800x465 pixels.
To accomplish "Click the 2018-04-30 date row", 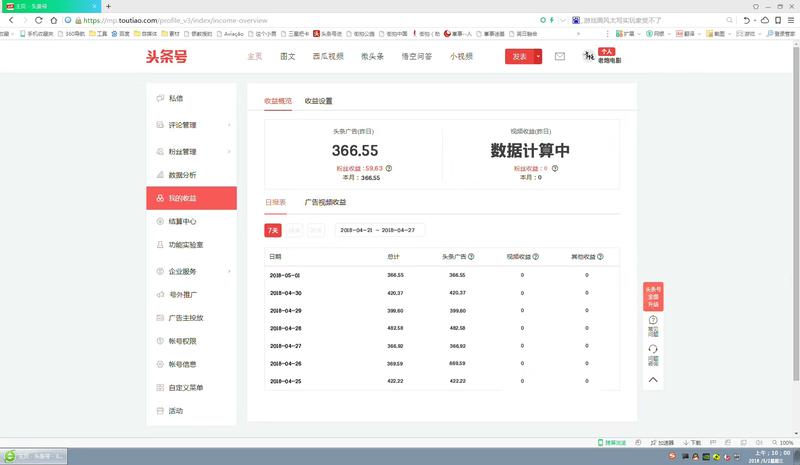I will [x=442, y=293].
